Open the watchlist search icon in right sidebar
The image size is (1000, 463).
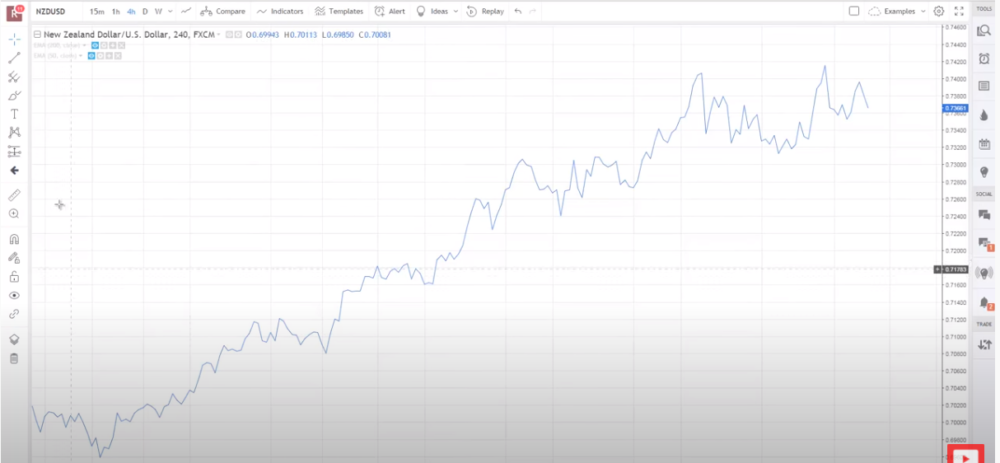click(x=984, y=30)
